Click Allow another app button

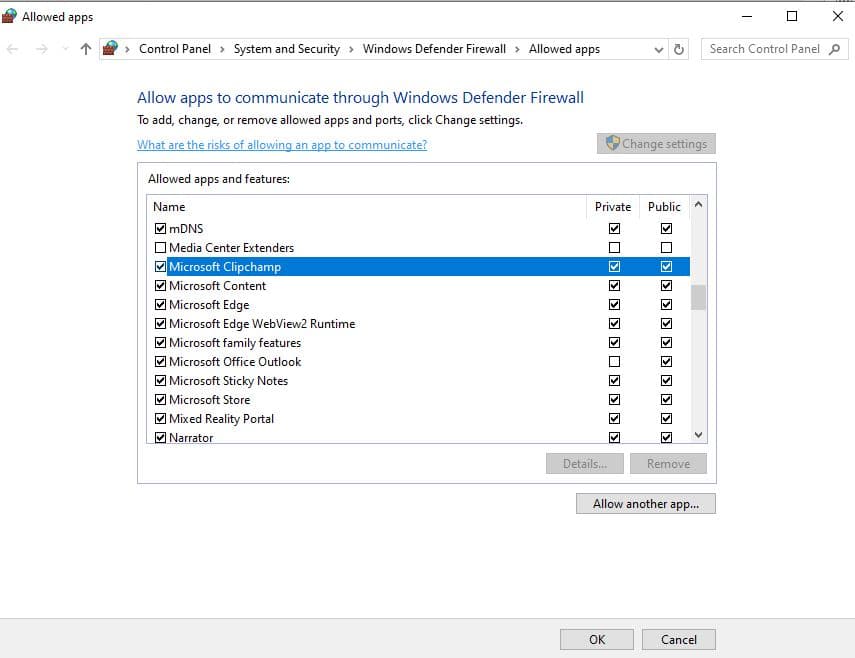tap(646, 504)
